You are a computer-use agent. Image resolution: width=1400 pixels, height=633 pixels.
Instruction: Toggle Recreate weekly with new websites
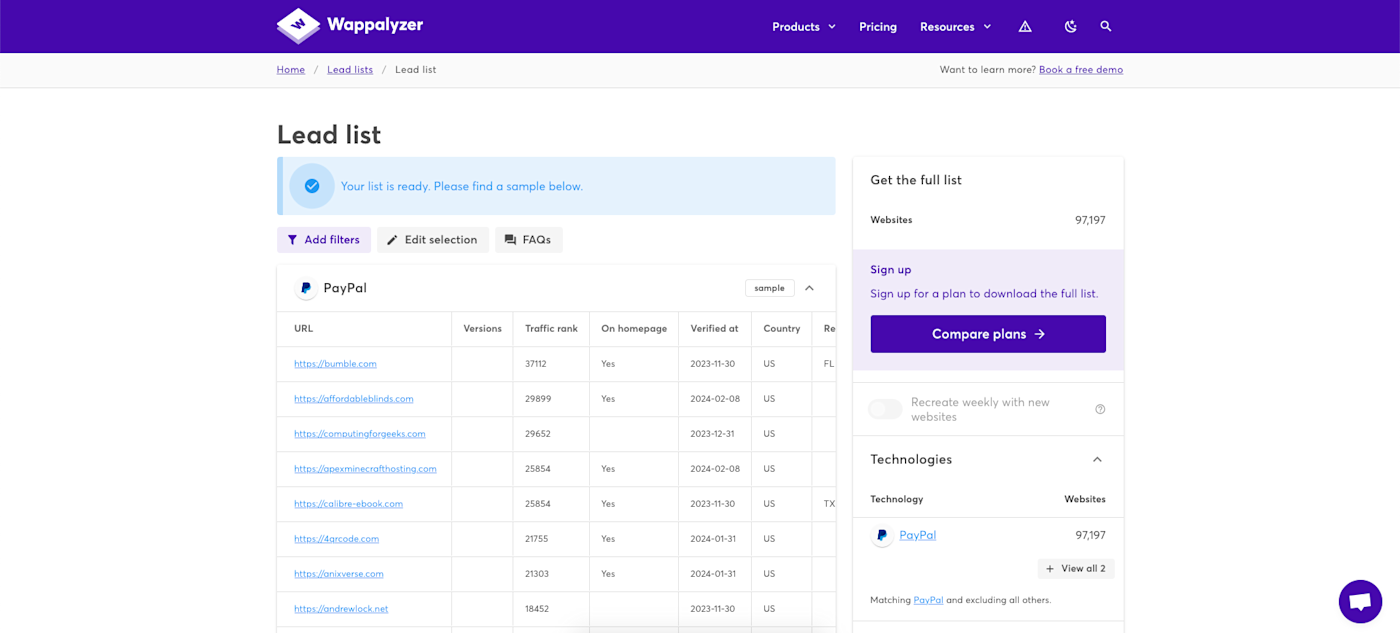tap(885, 409)
